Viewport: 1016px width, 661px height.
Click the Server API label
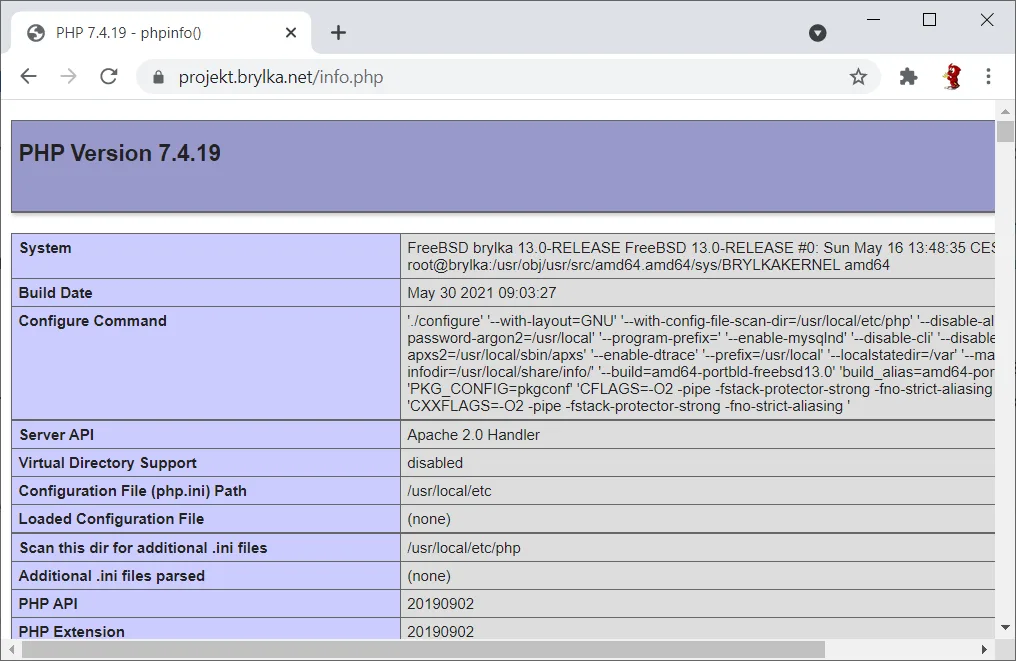tap(56, 435)
